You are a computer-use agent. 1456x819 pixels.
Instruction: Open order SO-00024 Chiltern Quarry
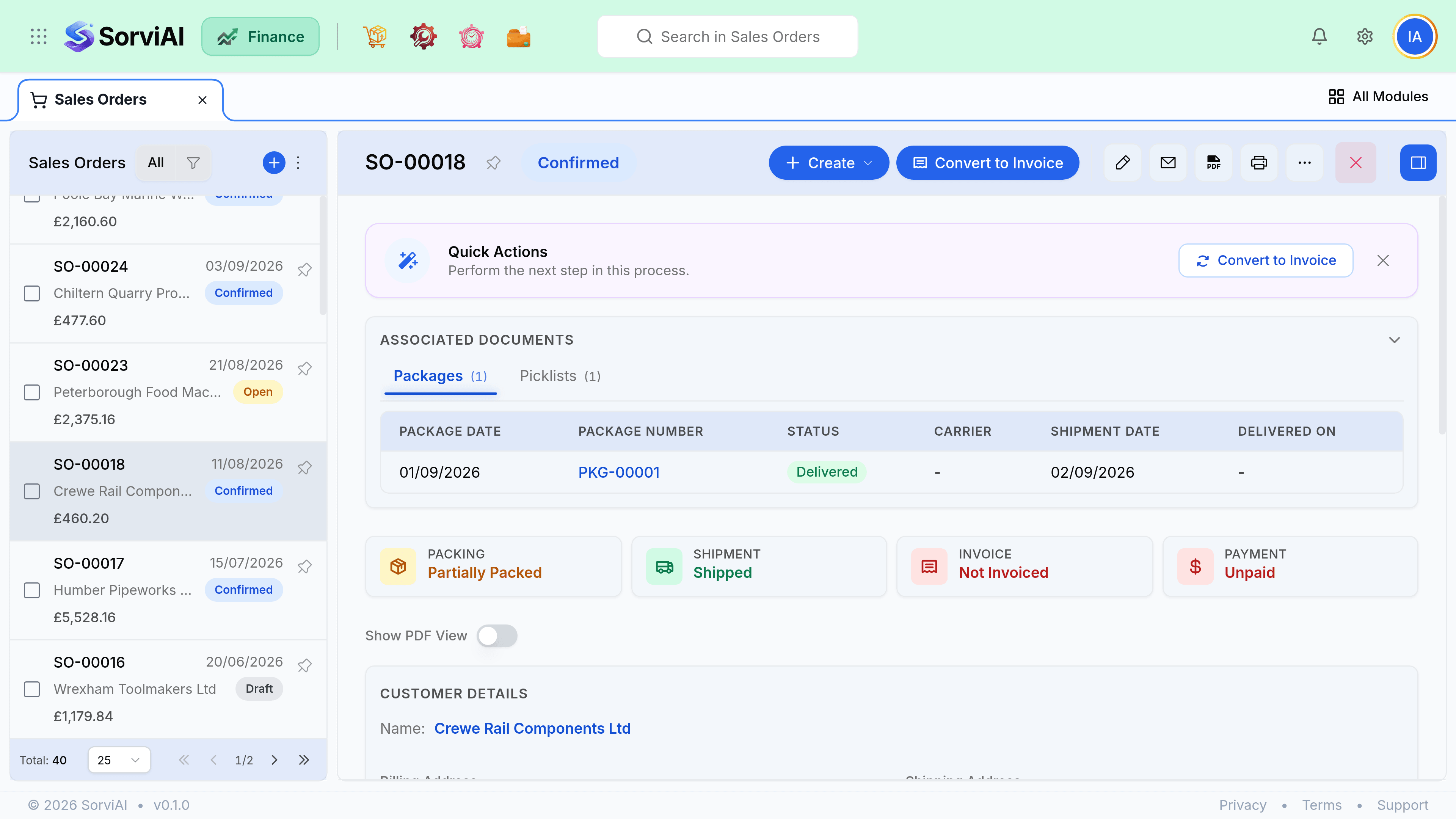pos(168,293)
